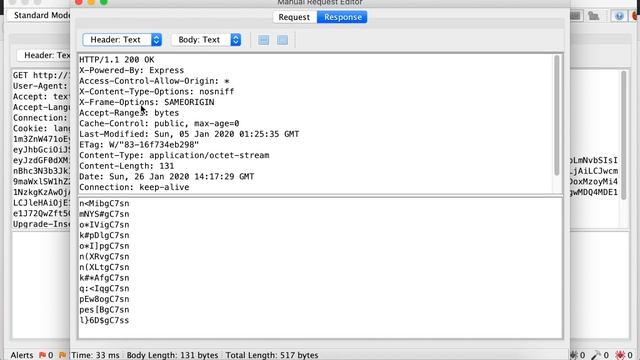Click the 'Date: Sun, 26 Jan 2020' line
This screenshot has width=640, height=360.
167,176
